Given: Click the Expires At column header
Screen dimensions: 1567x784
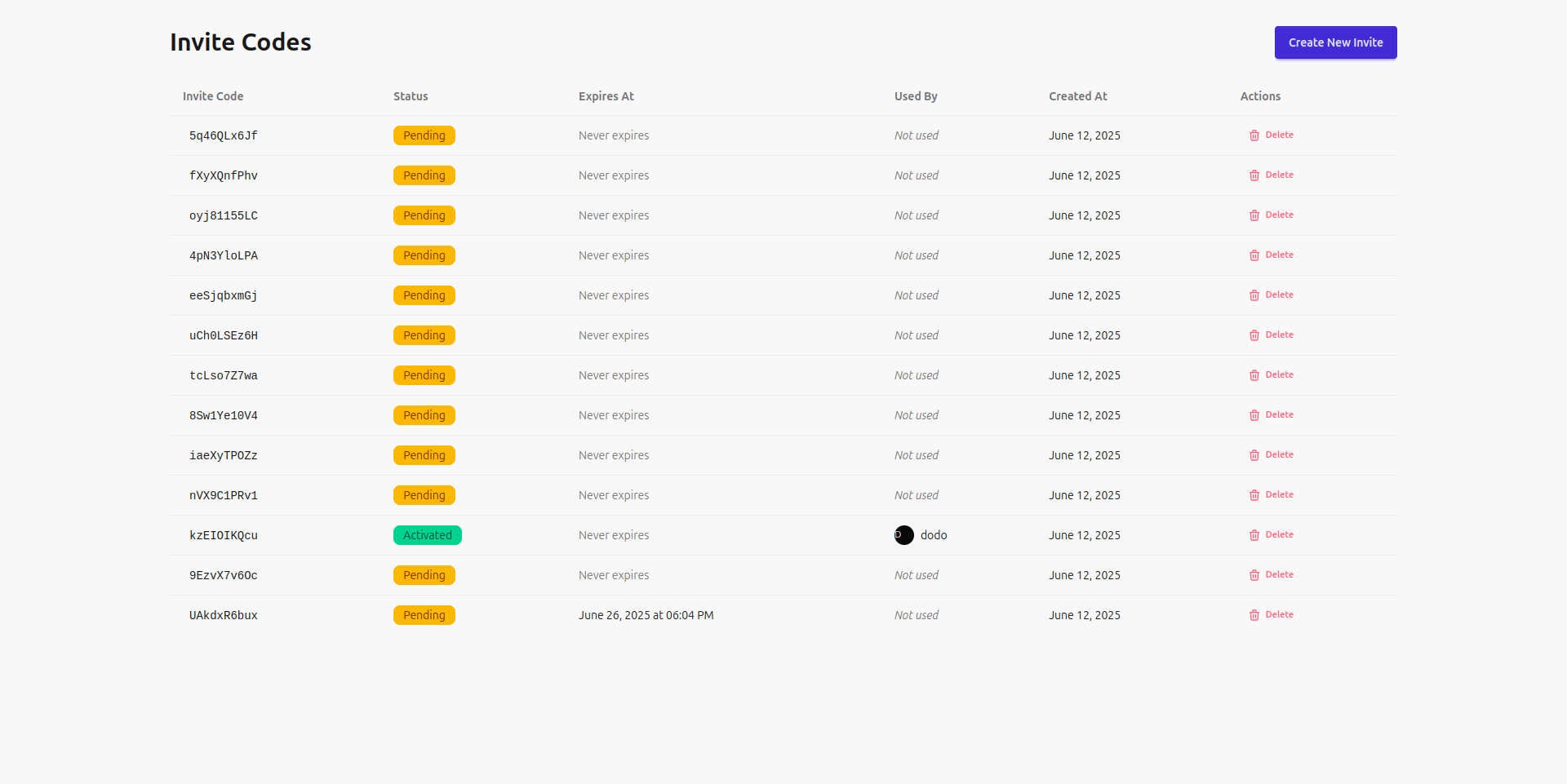Looking at the screenshot, I should tap(606, 96).
